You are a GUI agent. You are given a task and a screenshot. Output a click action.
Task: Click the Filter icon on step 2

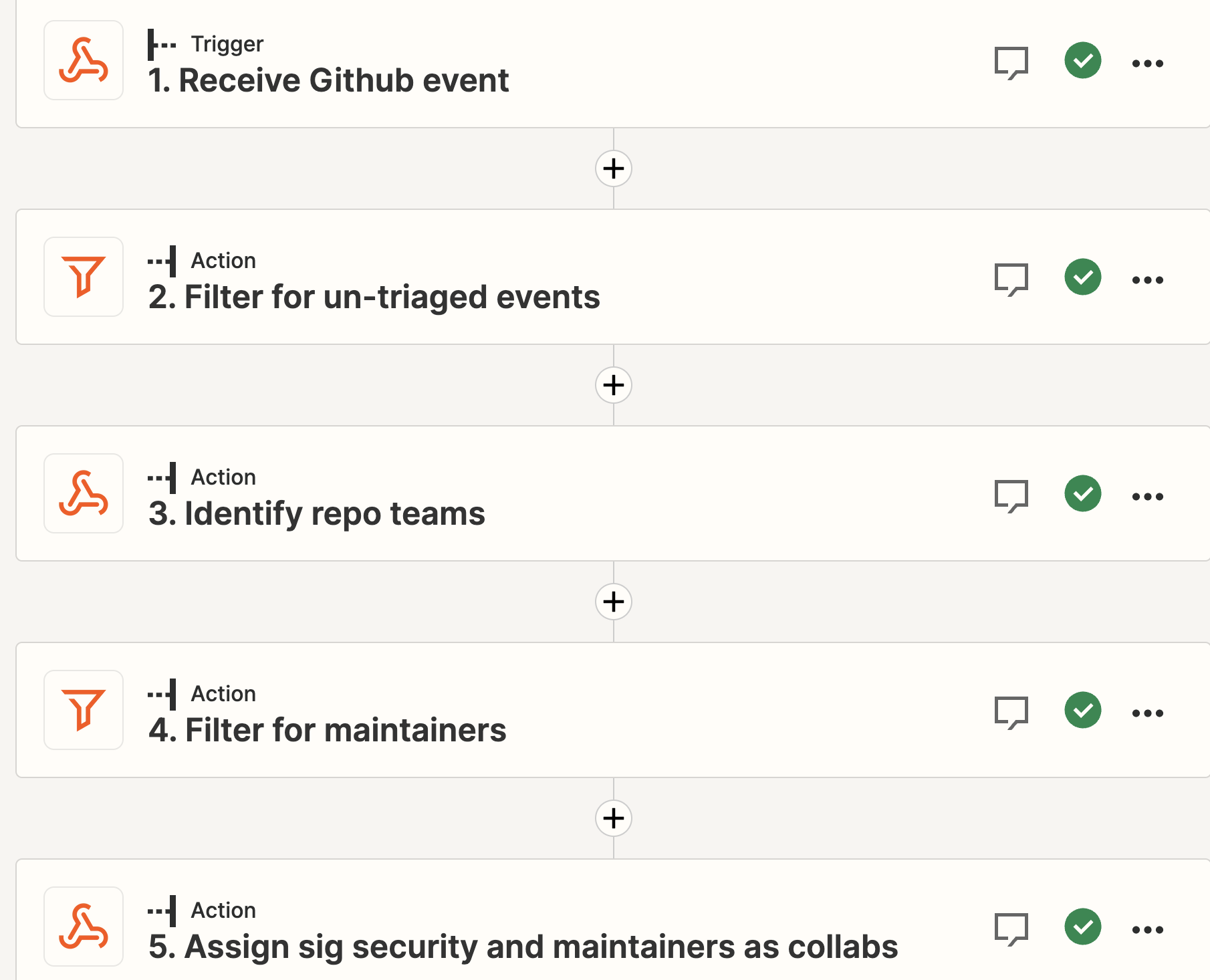[x=83, y=277]
